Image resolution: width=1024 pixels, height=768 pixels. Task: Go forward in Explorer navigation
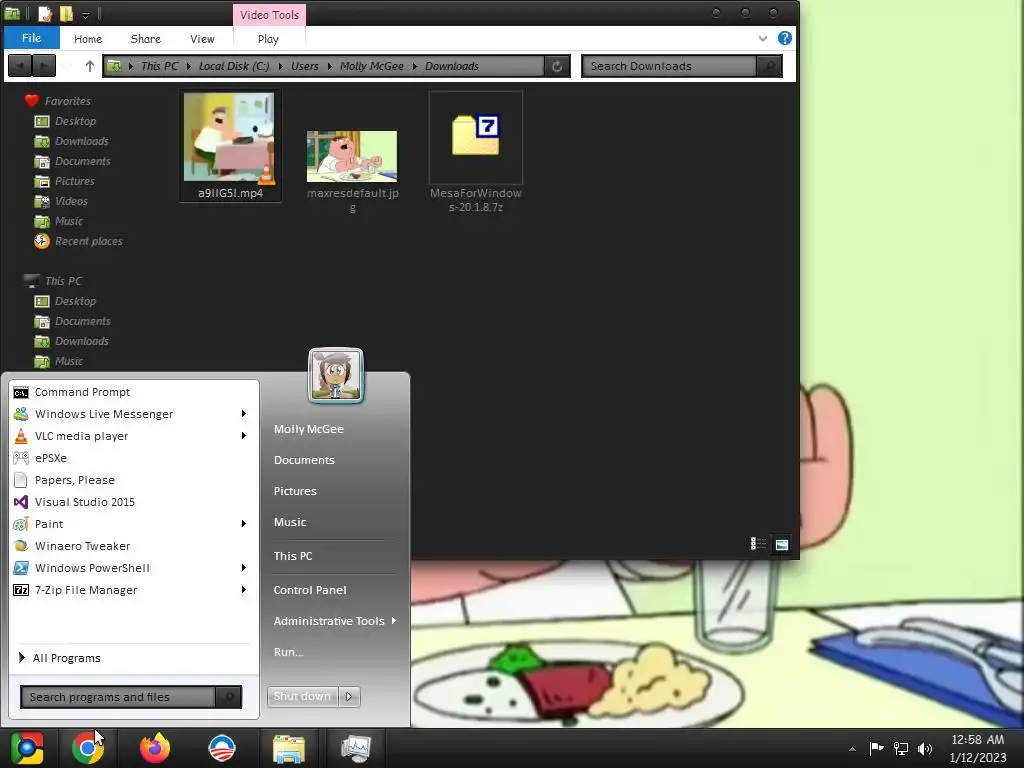(x=44, y=66)
